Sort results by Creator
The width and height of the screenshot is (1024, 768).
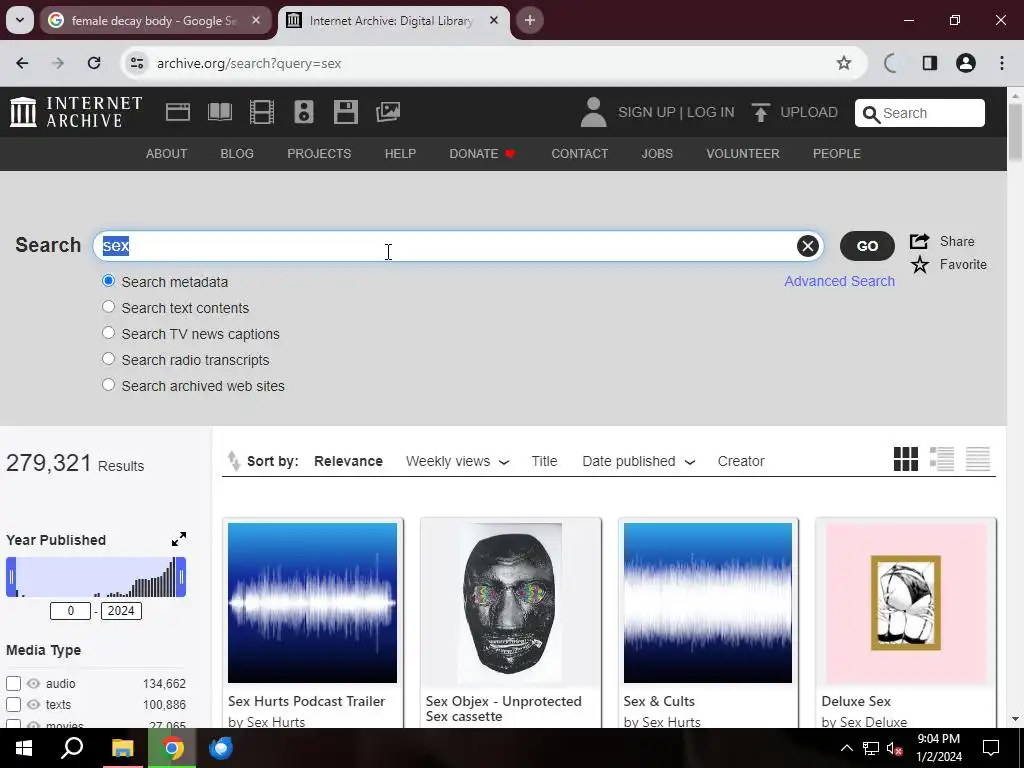741,461
